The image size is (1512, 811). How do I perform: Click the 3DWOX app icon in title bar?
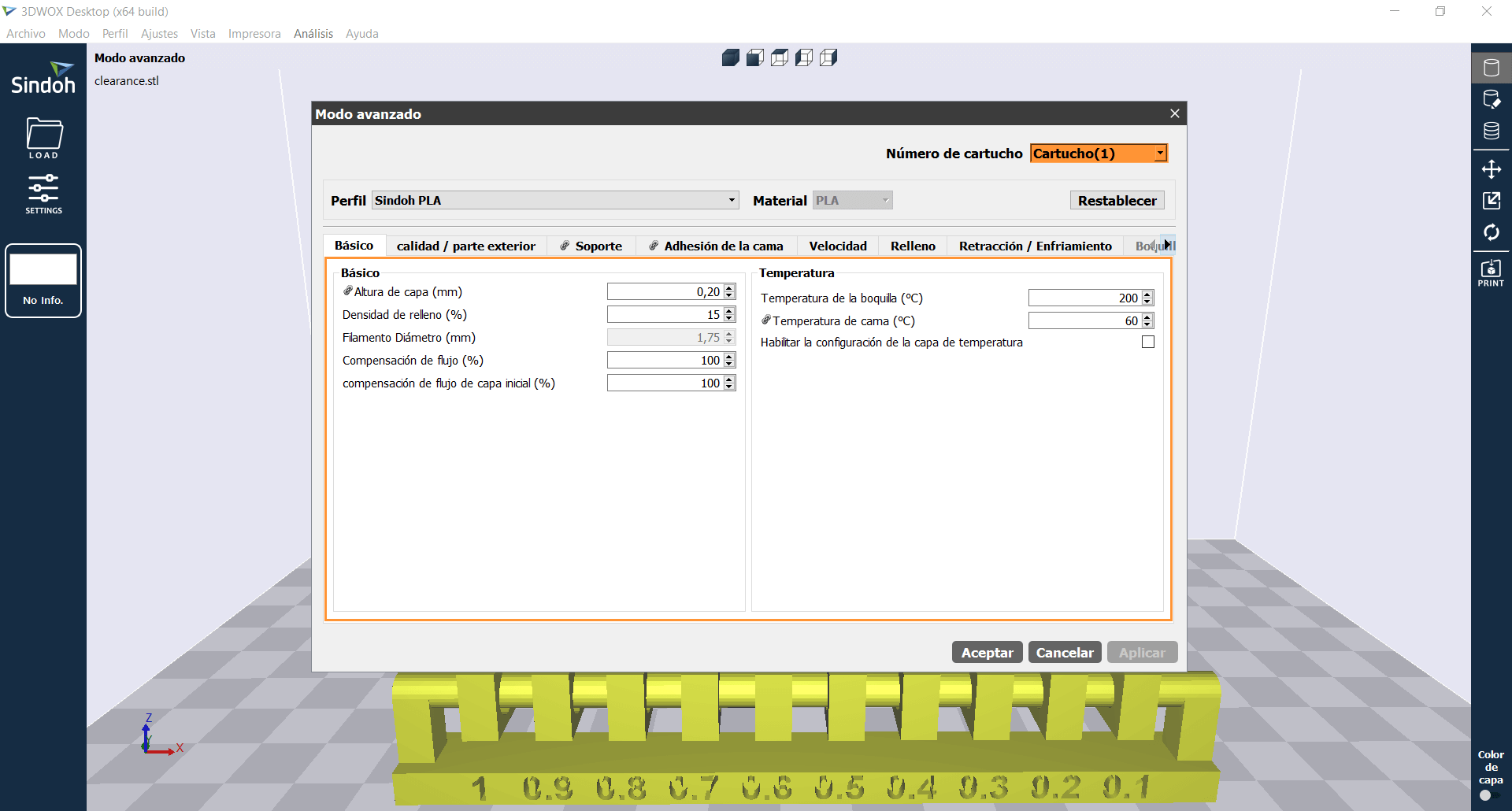pos(9,11)
